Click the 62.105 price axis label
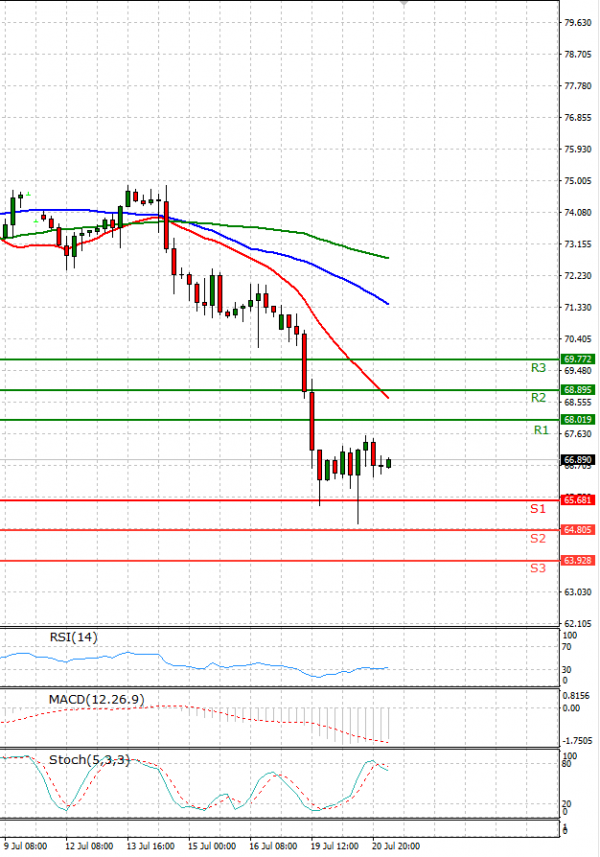Viewport: 600px width, 857px height. coord(578,624)
